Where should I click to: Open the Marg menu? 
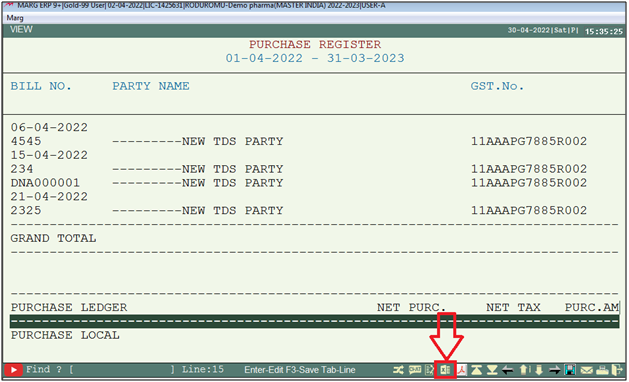[x=15, y=18]
